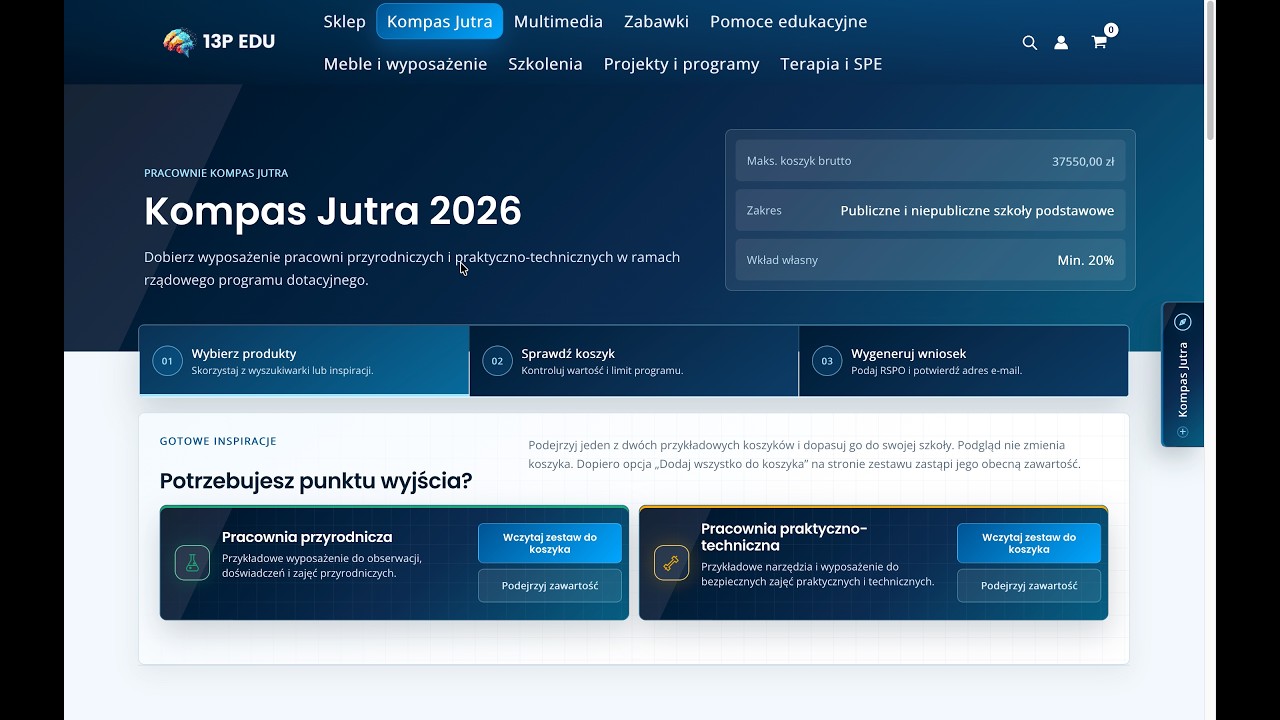The image size is (1280, 720).
Task: Click the Potrzebujesz punktu wyjścia? heading
Action: tap(316, 481)
